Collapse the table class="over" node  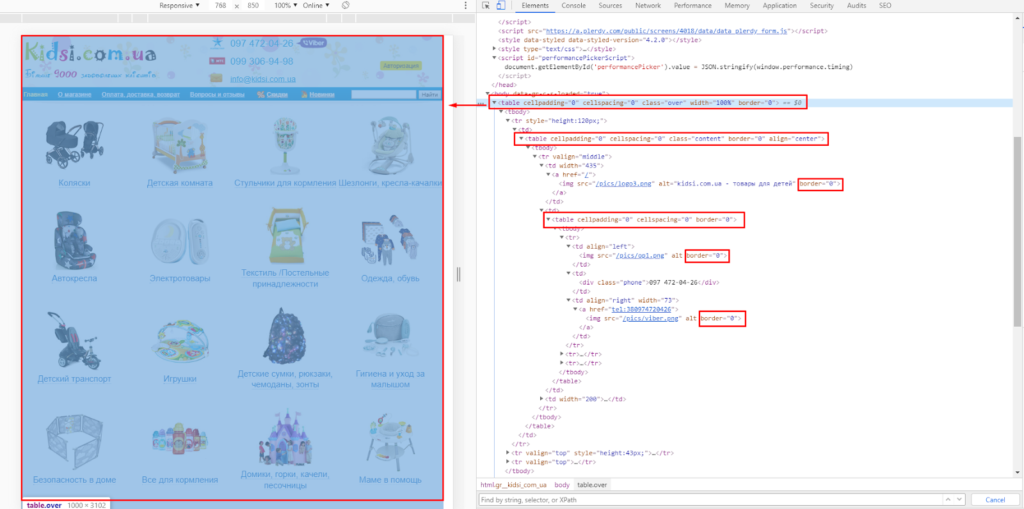[495, 103]
